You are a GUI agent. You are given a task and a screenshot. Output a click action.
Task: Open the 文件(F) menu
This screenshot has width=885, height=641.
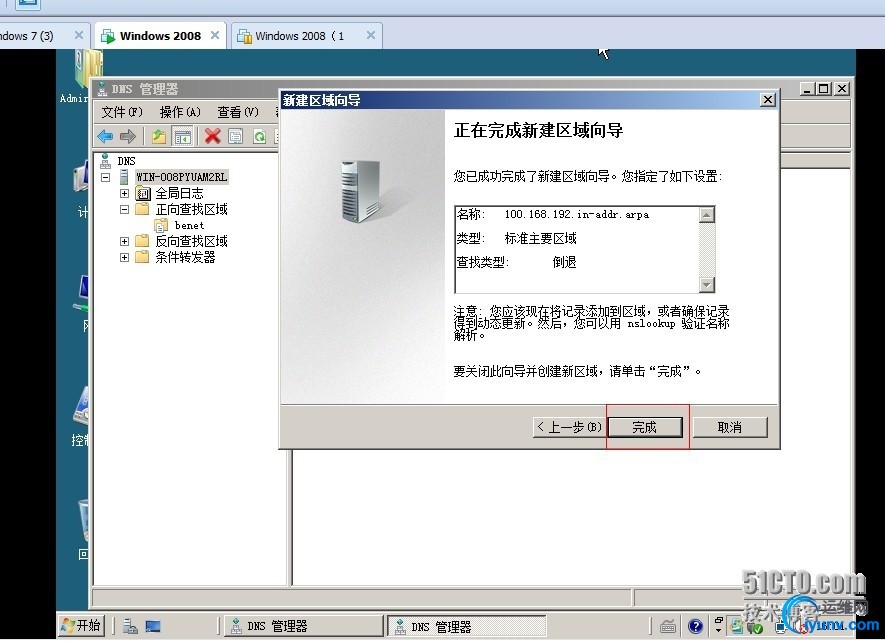[x=122, y=112]
